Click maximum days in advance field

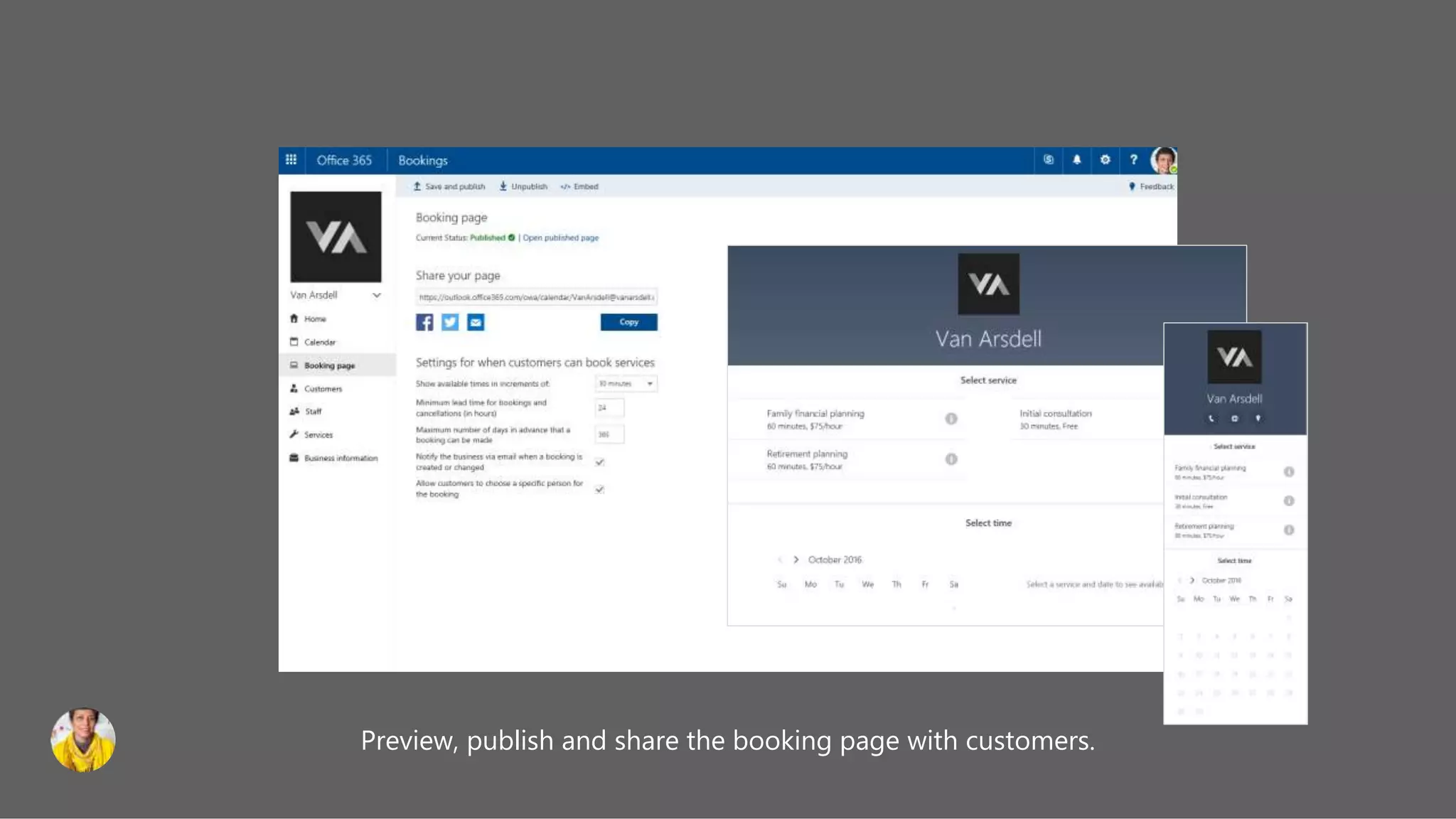click(x=609, y=434)
